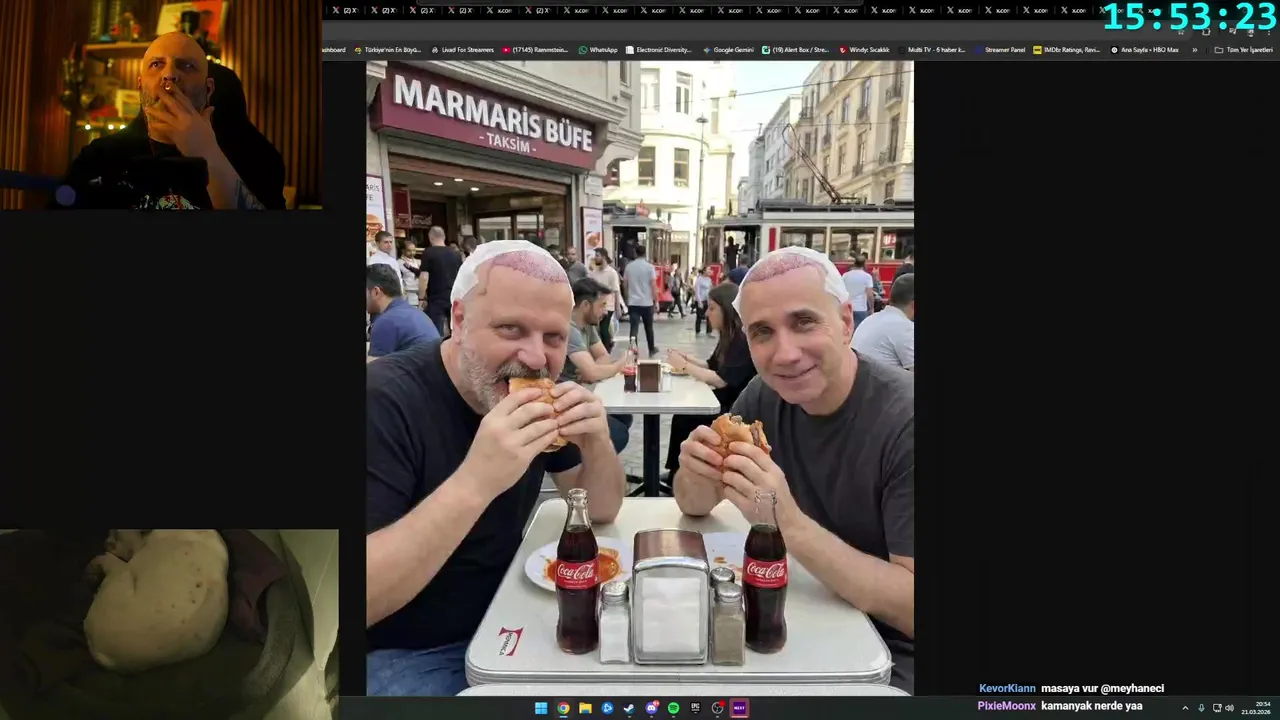Image resolution: width=1280 pixels, height=720 pixels.
Task: Open the Windows Start menu
Action: tap(541, 708)
